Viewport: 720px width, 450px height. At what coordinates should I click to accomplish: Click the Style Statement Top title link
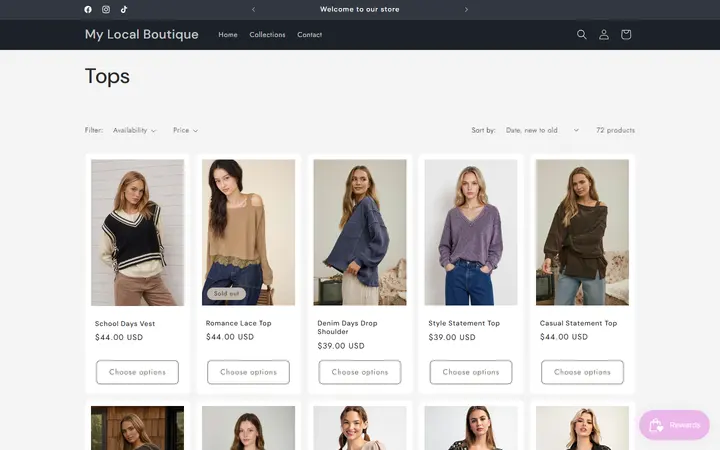point(464,323)
